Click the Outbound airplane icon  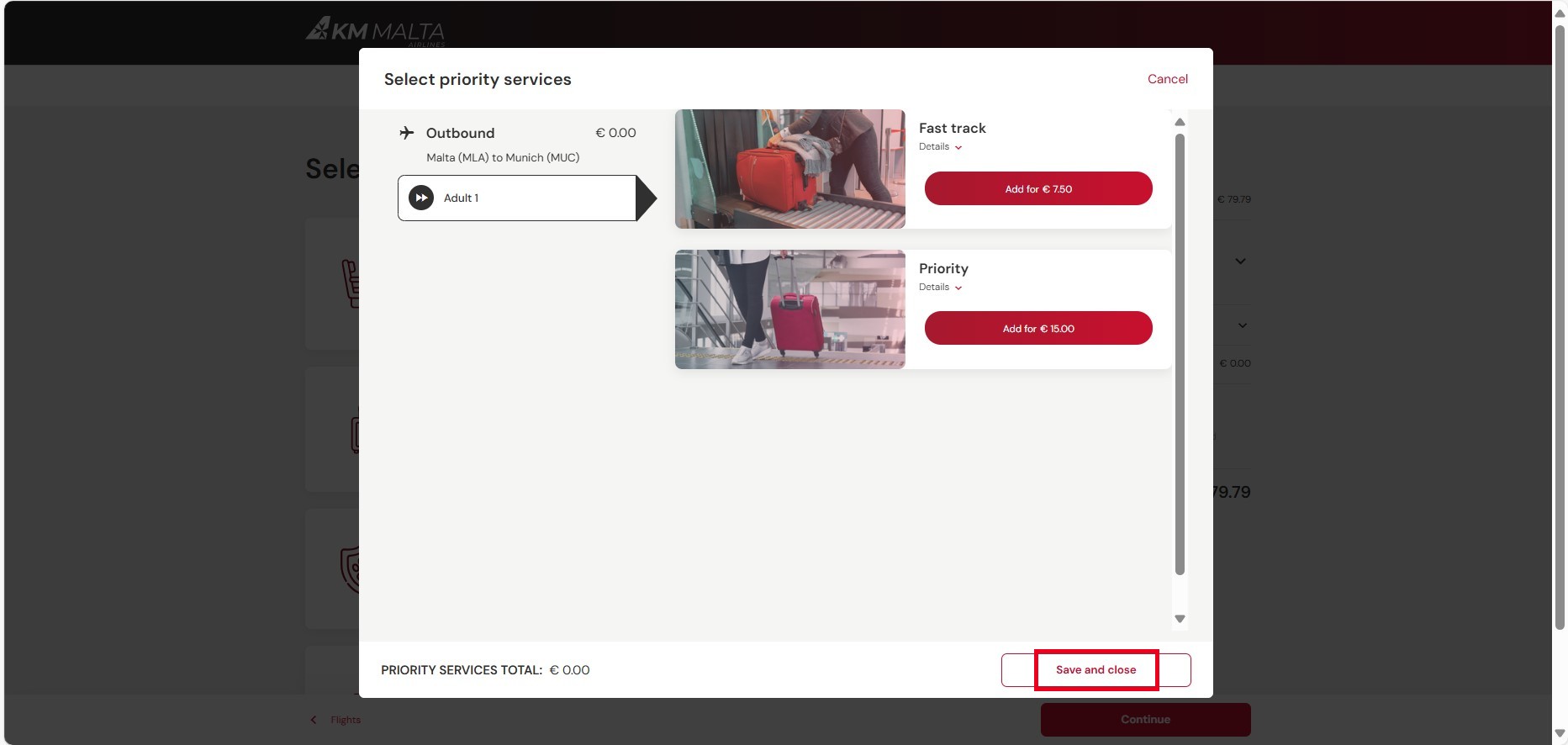407,133
